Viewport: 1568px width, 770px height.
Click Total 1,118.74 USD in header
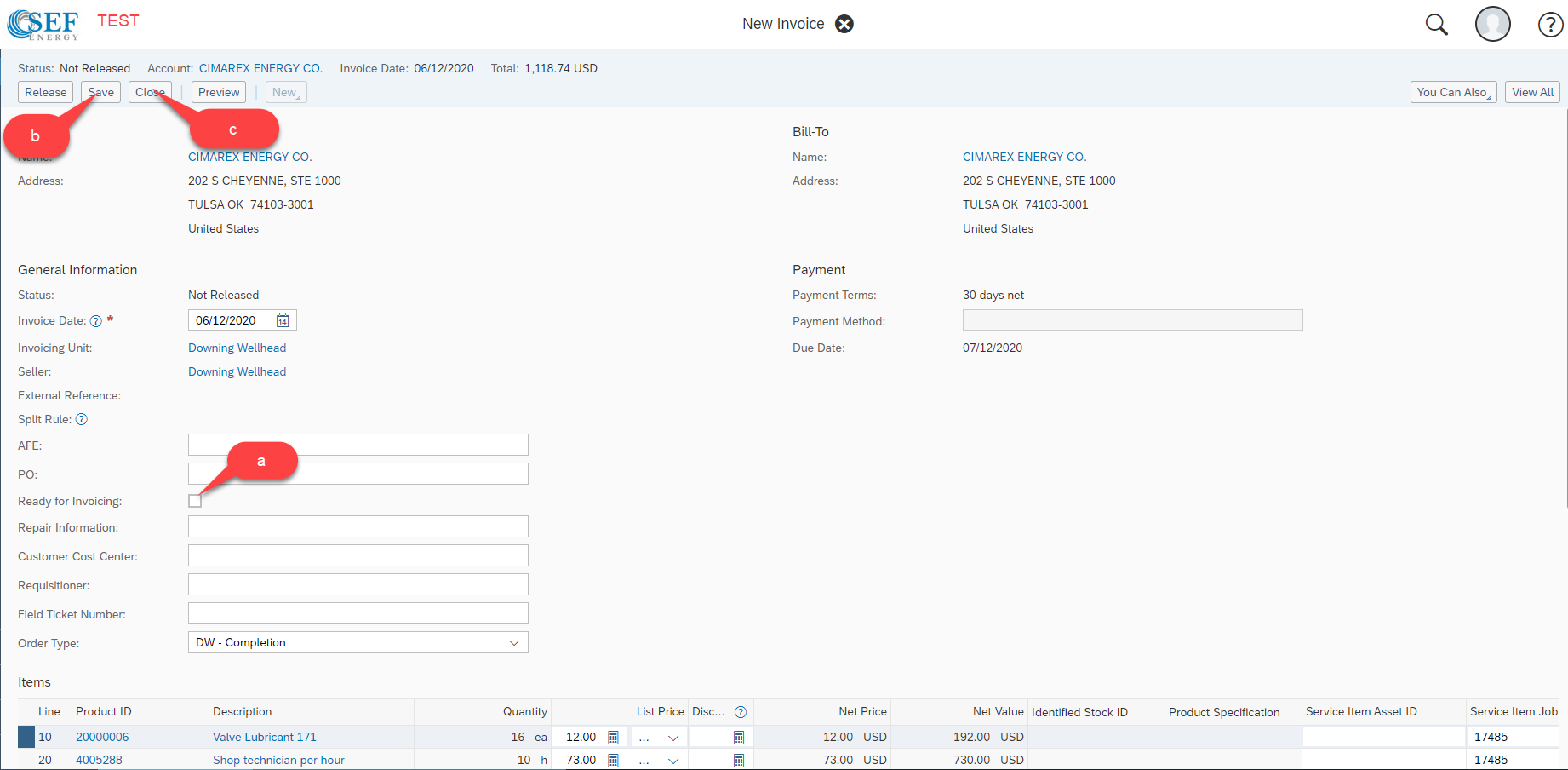(544, 68)
